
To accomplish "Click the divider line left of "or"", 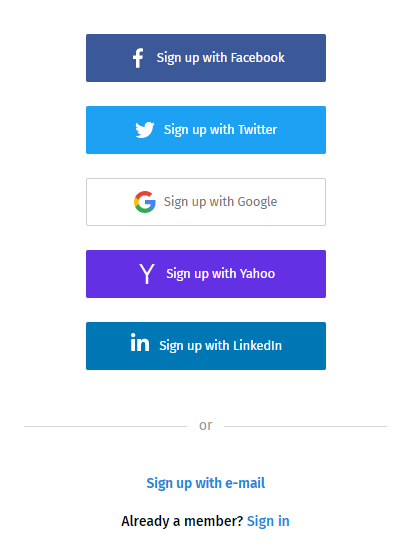I will tap(106, 426).
